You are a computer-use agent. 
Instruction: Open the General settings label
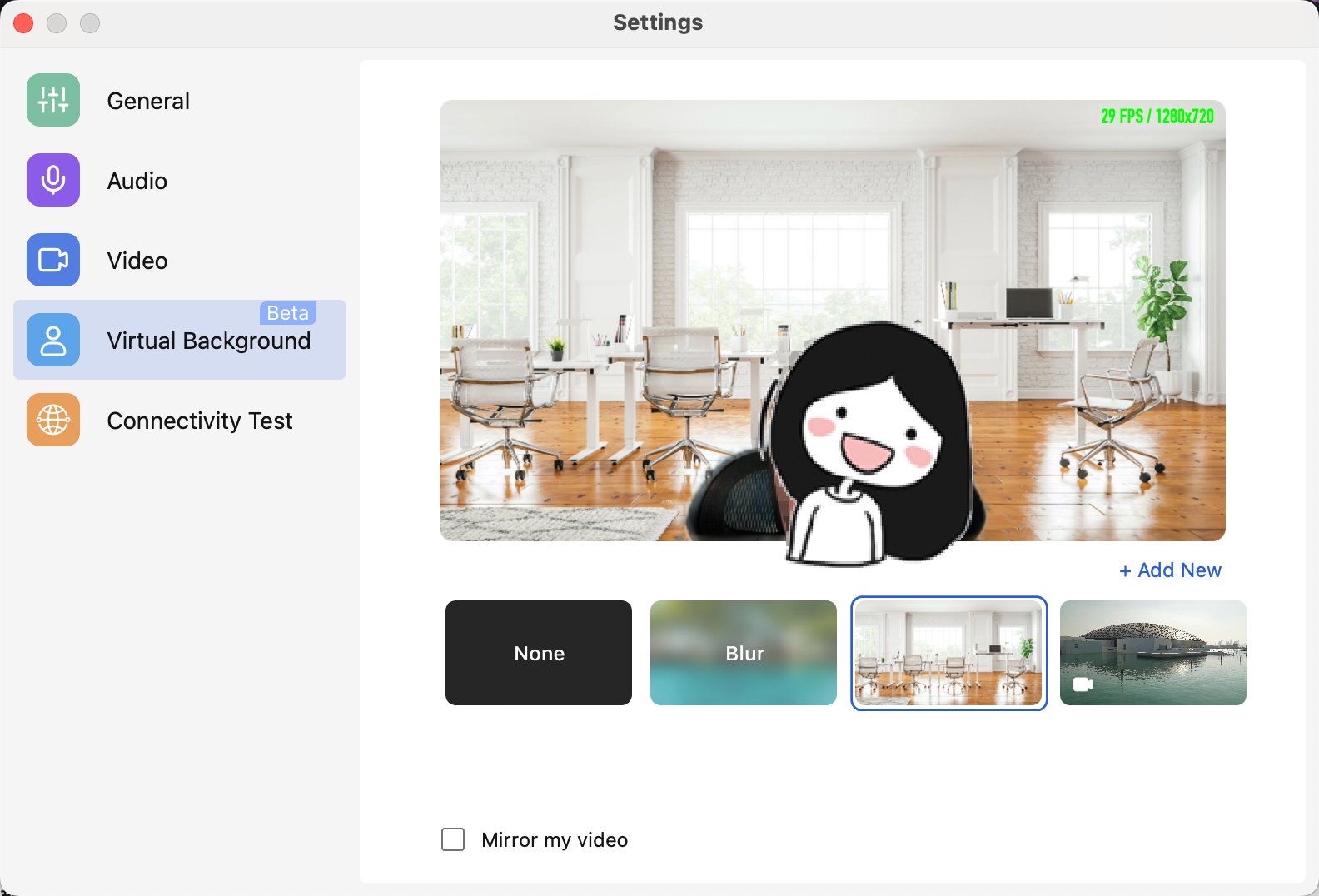pyautogui.click(x=148, y=101)
